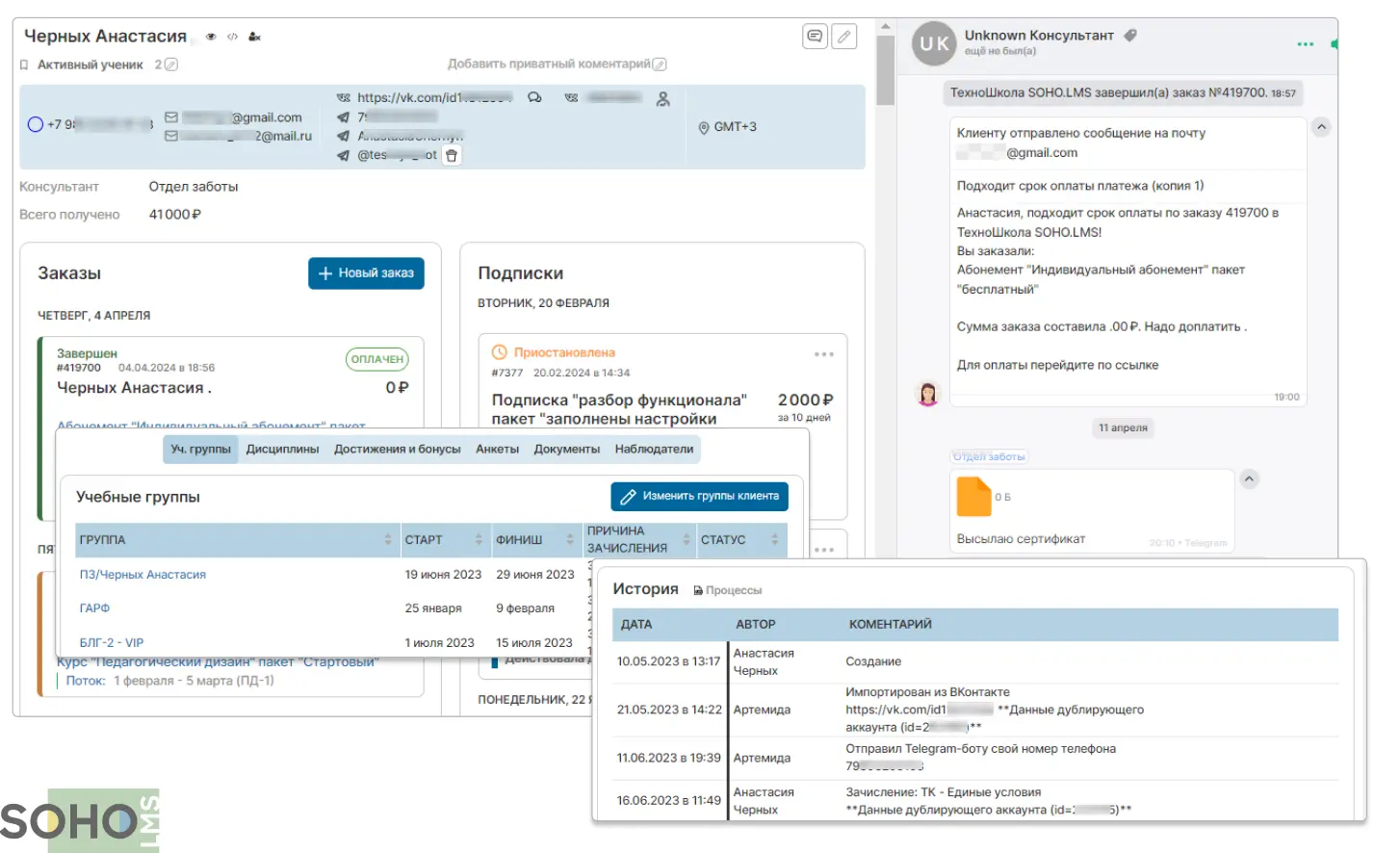Click the 10.05.2023 в 13:17 history row date
Image resolution: width=1400 pixels, height=853 pixels.
[668, 661]
